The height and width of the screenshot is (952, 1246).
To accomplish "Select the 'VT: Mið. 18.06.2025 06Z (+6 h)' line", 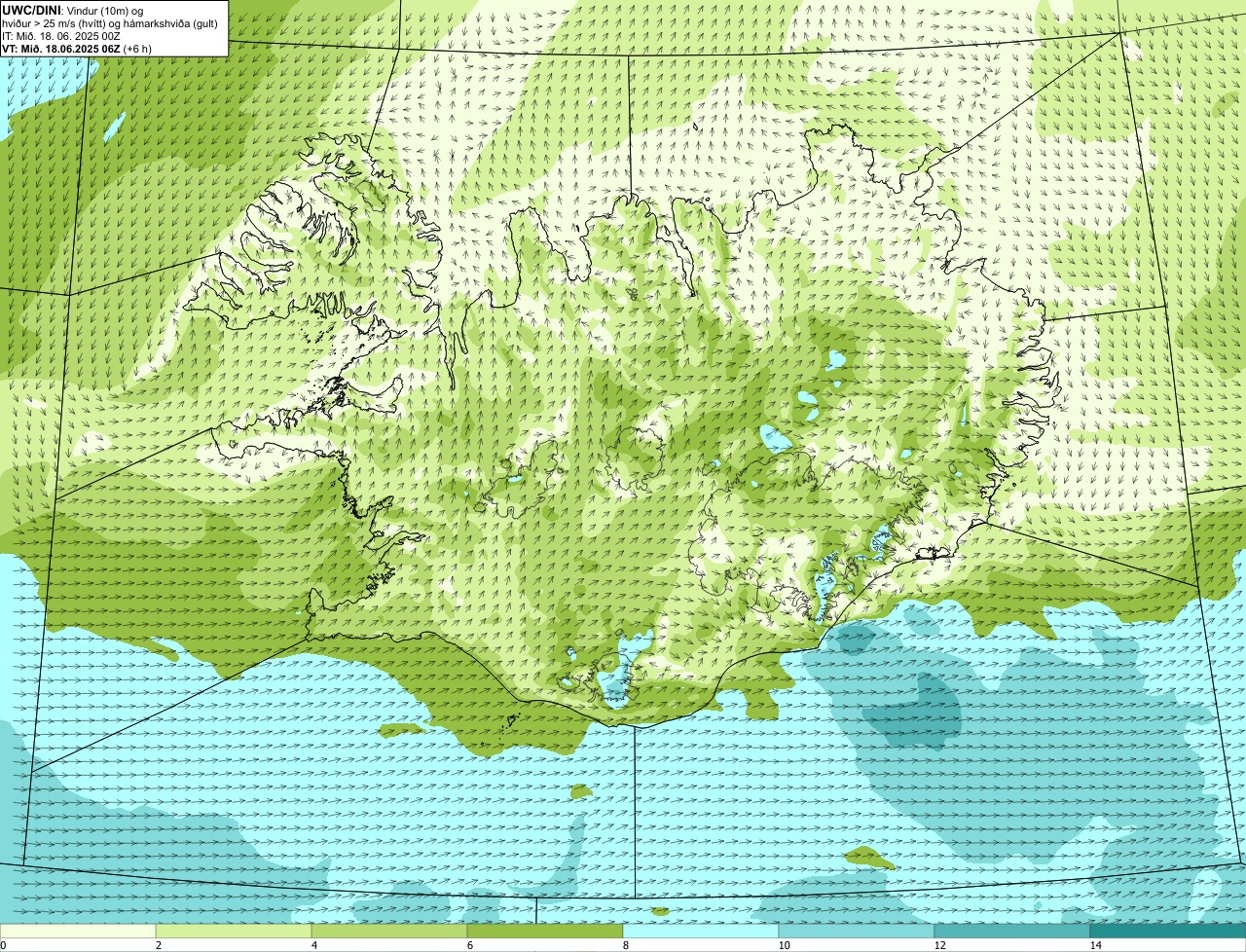I will 76,49.
